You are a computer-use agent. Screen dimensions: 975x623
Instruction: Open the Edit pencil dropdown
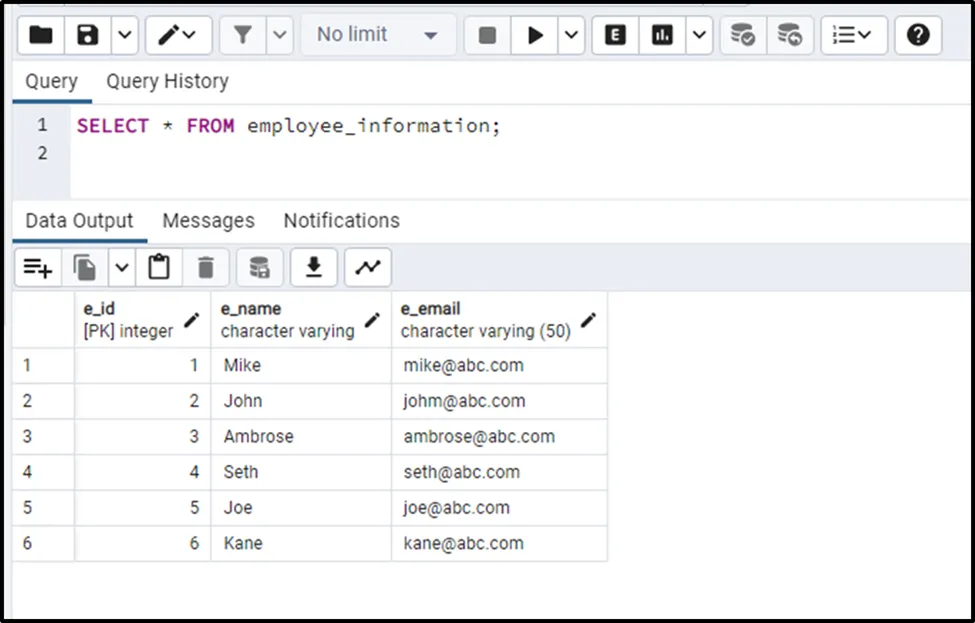click(178, 35)
